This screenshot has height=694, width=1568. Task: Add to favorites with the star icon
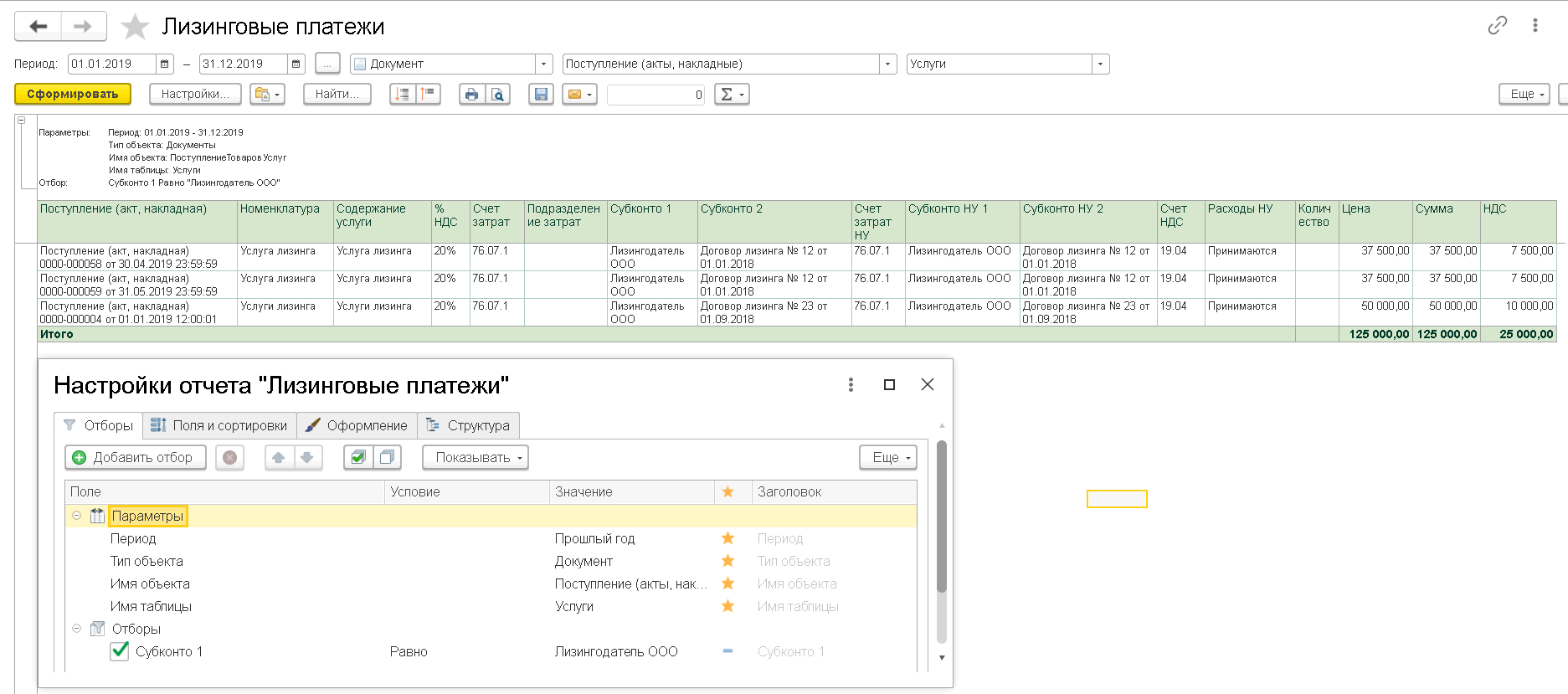[x=135, y=27]
